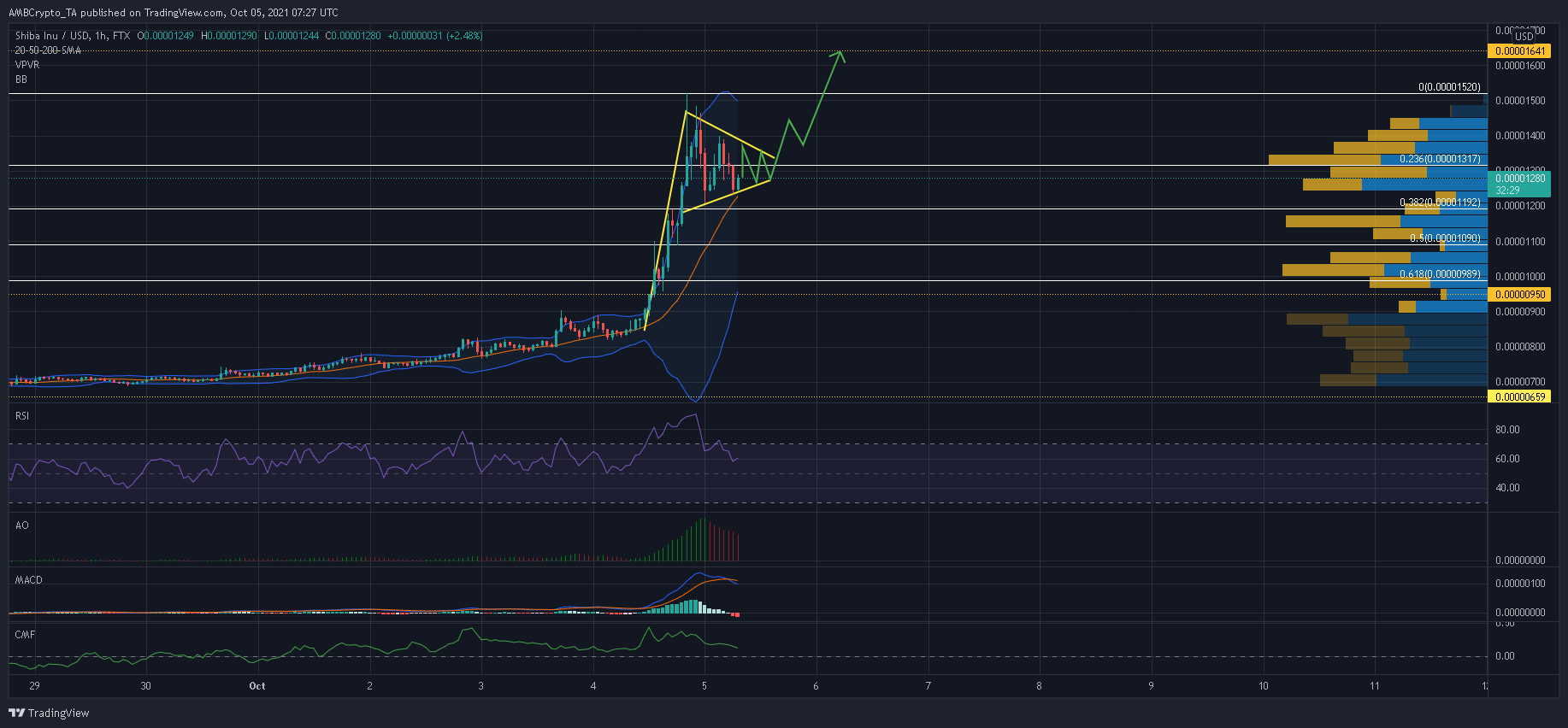Screen dimensions: 1568x728
Task: Select the VPVR indicator label
Action: click(27, 65)
